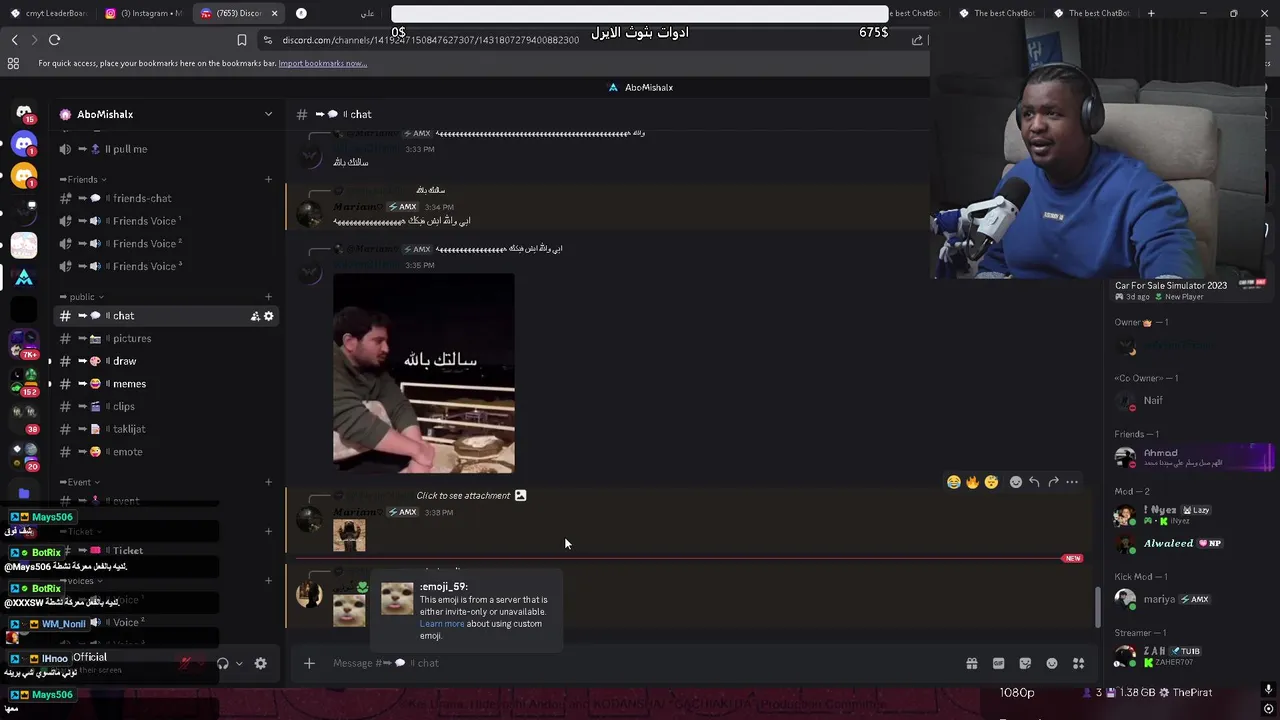Open more options for hovered message
The width and height of the screenshot is (1280, 720).
pos(1072,482)
